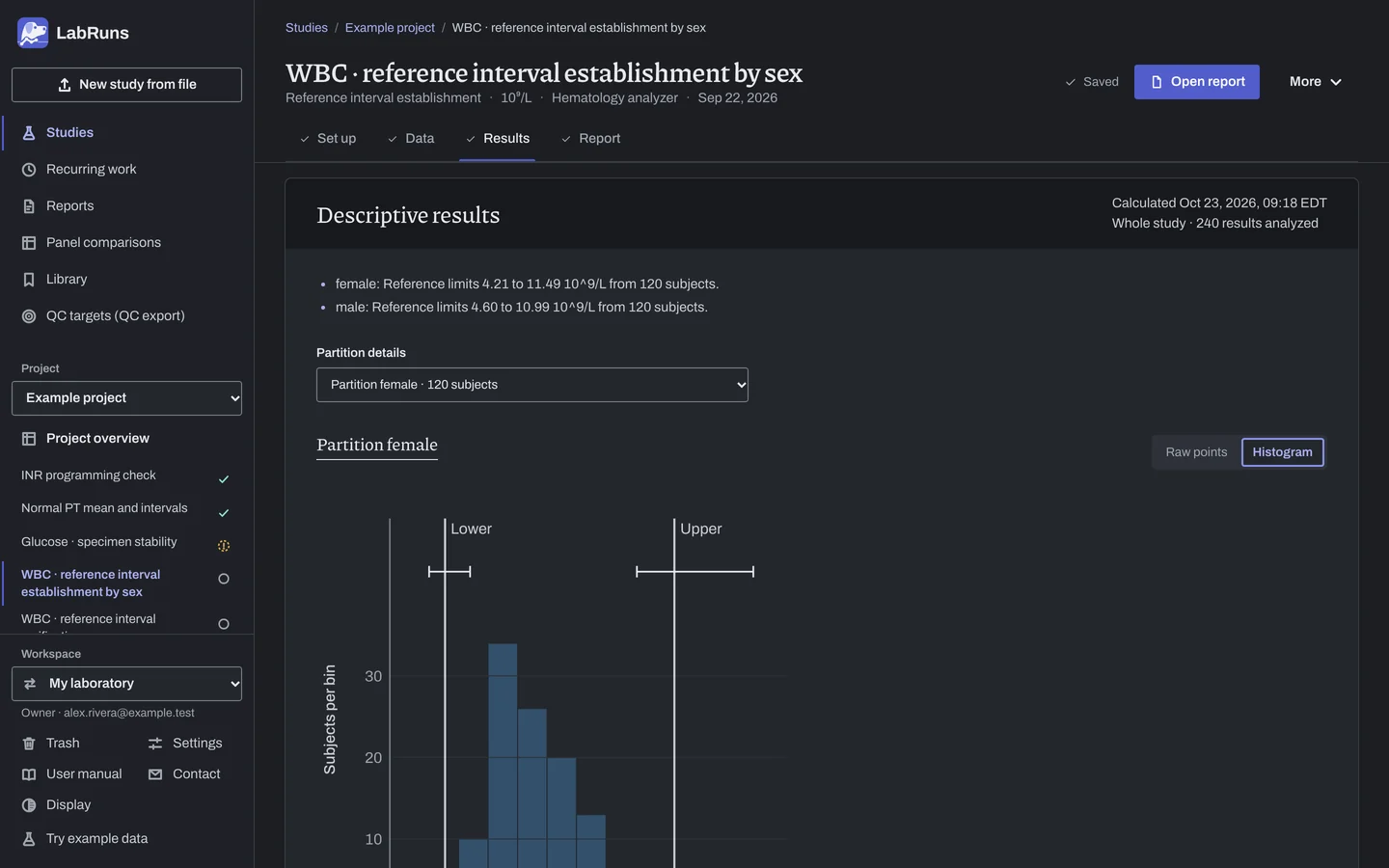Click the Try example data flask icon
The image size is (1389, 868).
click(x=29, y=839)
